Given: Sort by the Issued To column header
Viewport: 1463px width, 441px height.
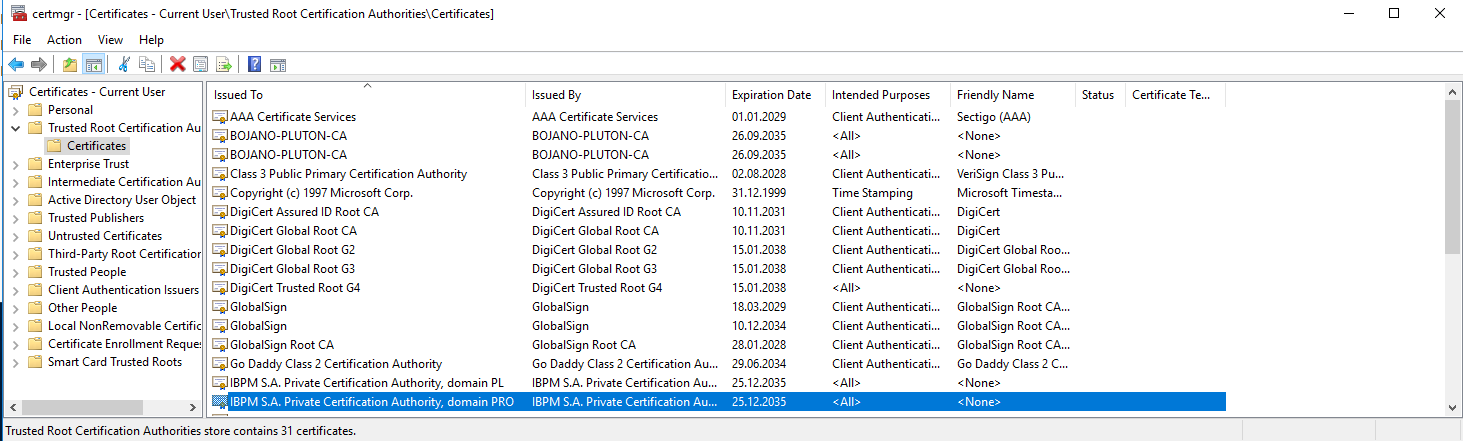Looking at the screenshot, I should tap(367, 95).
